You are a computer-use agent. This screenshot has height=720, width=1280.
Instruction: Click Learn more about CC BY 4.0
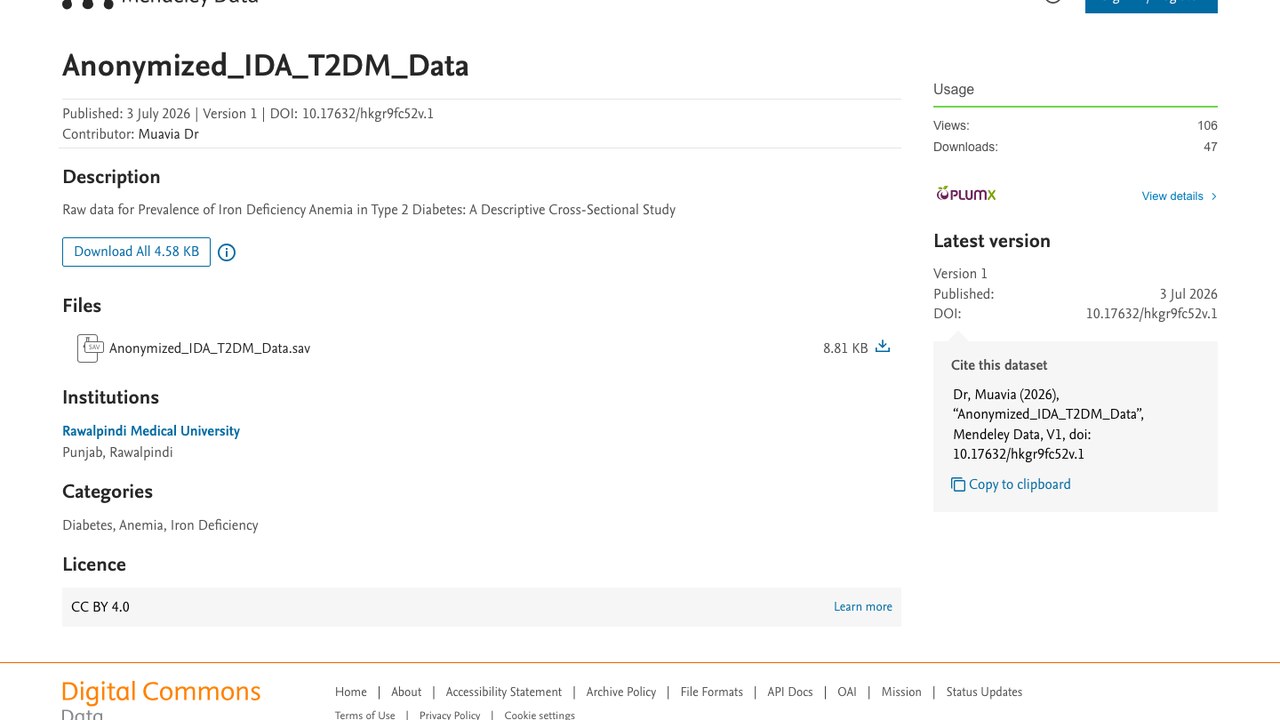[863, 607]
